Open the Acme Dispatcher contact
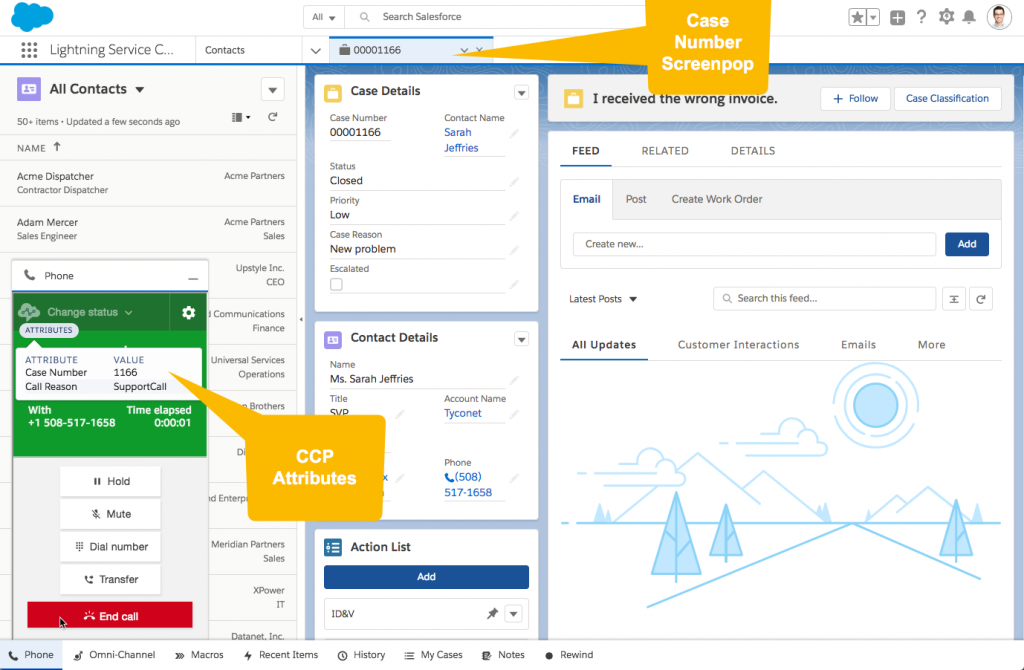This screenshot has height=670, width=1024. pos(55,176)
